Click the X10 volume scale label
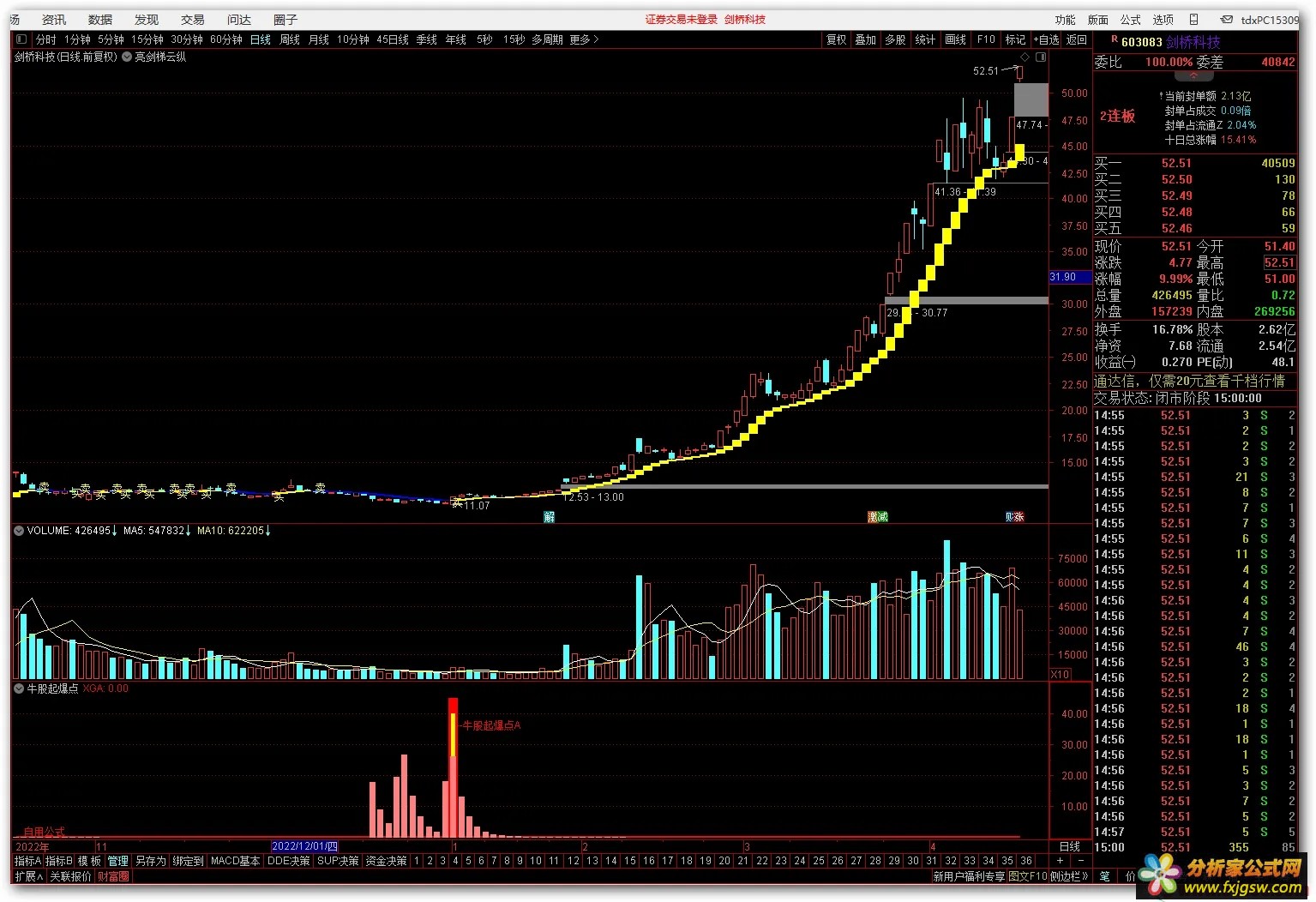The width and height of the screenshot is (1316, 902). (x=1061, y=675)
